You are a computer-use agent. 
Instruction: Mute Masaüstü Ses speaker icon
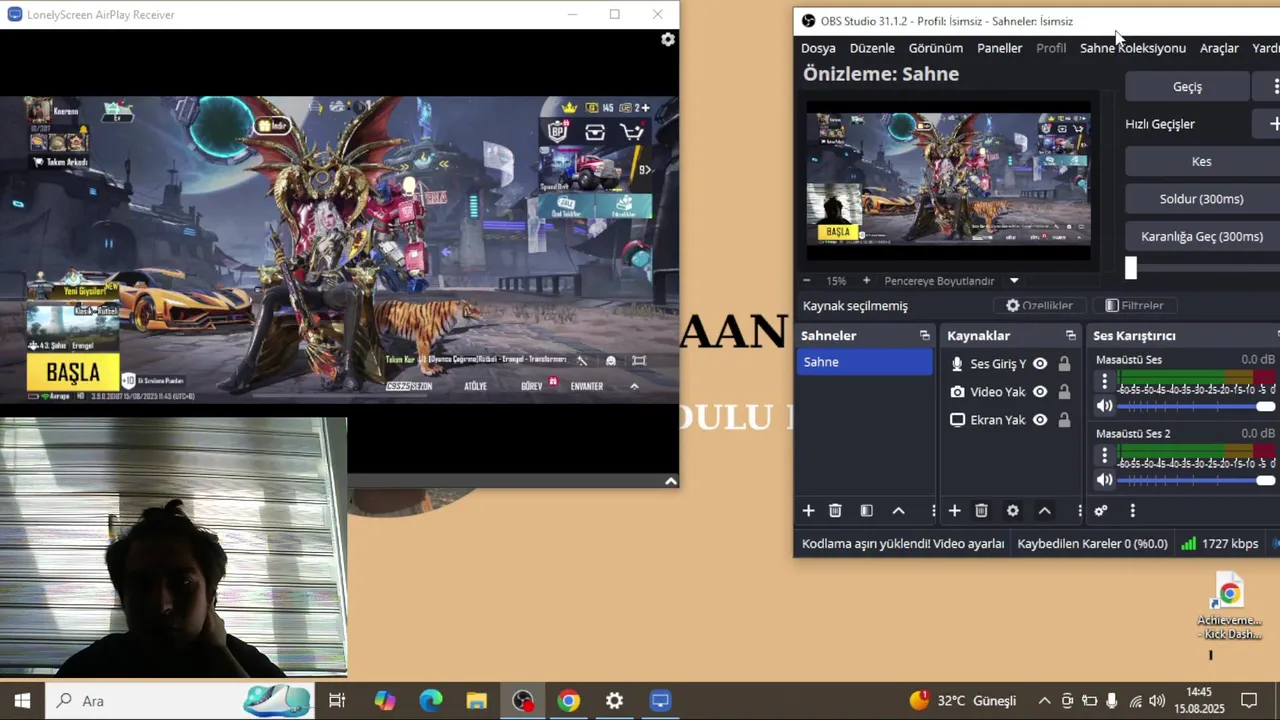1104,406
